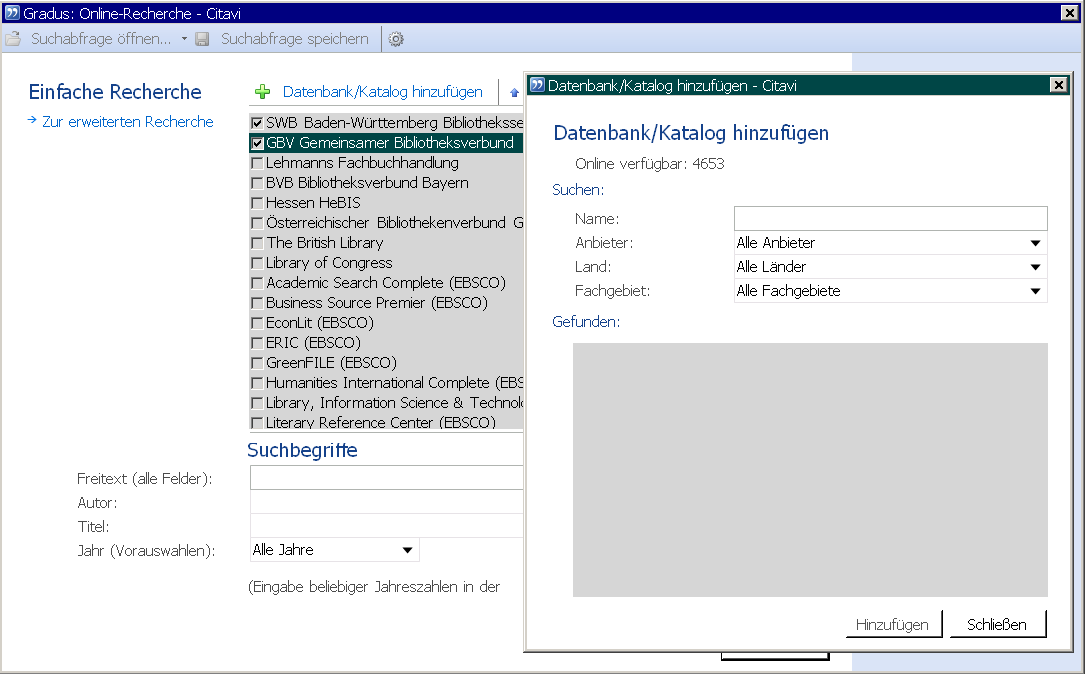
Task: Enable GreenFILE (EBSCO) checkbox
Action: [x=257, y=363]
